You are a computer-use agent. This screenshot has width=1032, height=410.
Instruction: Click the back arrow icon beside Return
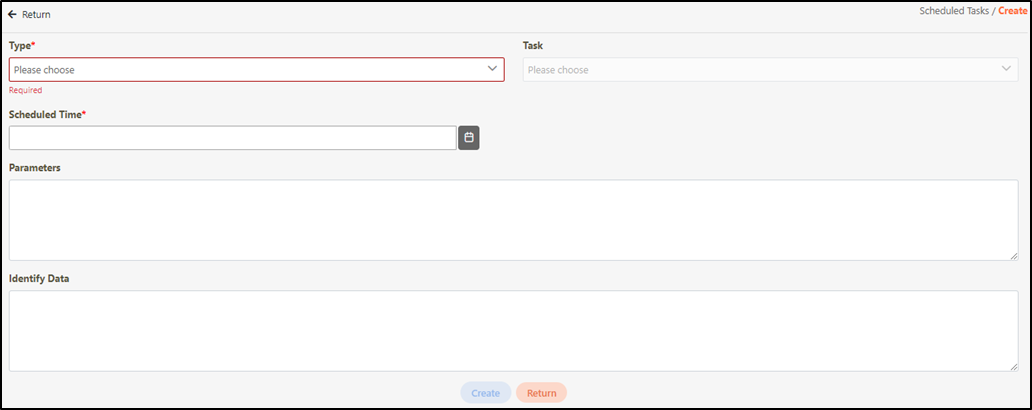[12, 15]
